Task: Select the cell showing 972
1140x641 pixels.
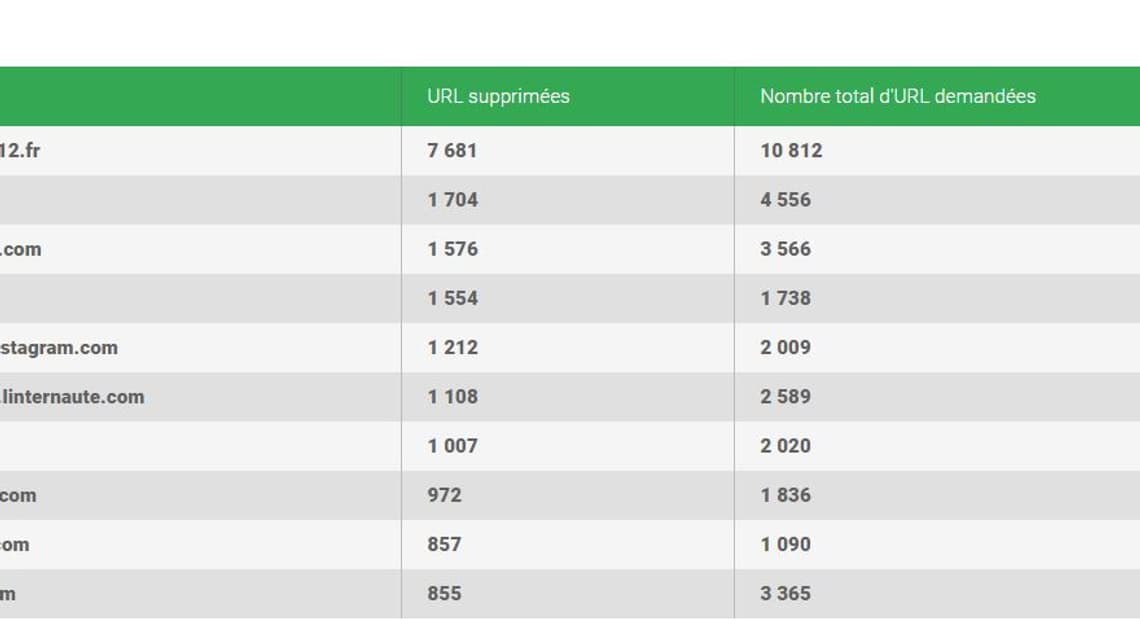Action: [444, 495]
